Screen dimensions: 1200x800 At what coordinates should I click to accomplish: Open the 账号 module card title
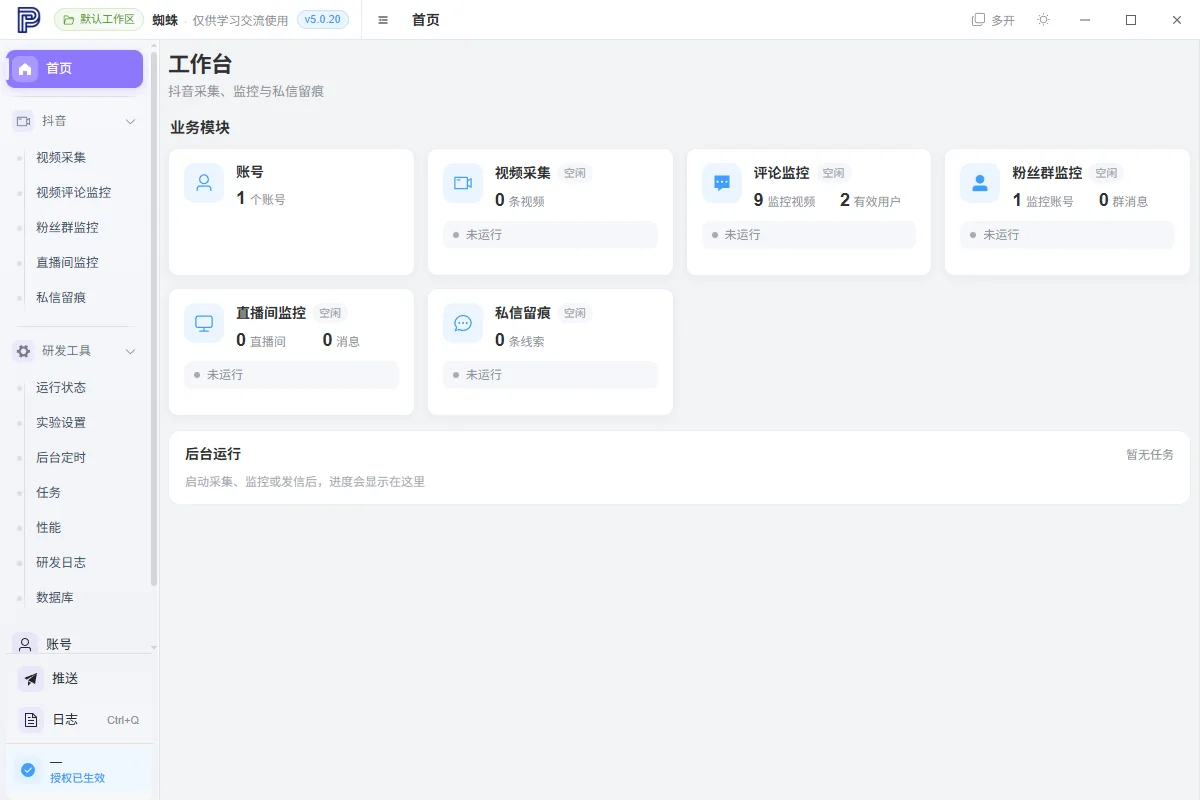point(250,172)
